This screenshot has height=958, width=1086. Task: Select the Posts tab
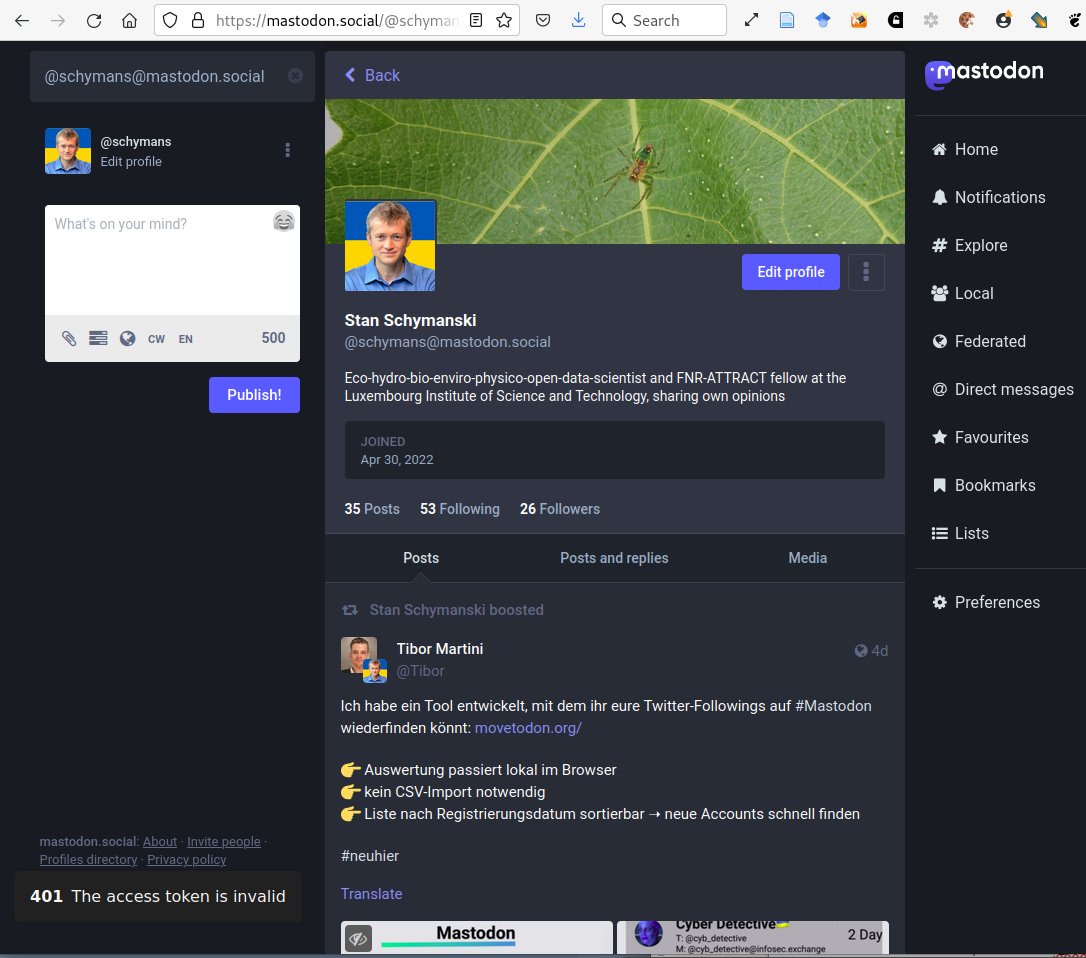421,558
